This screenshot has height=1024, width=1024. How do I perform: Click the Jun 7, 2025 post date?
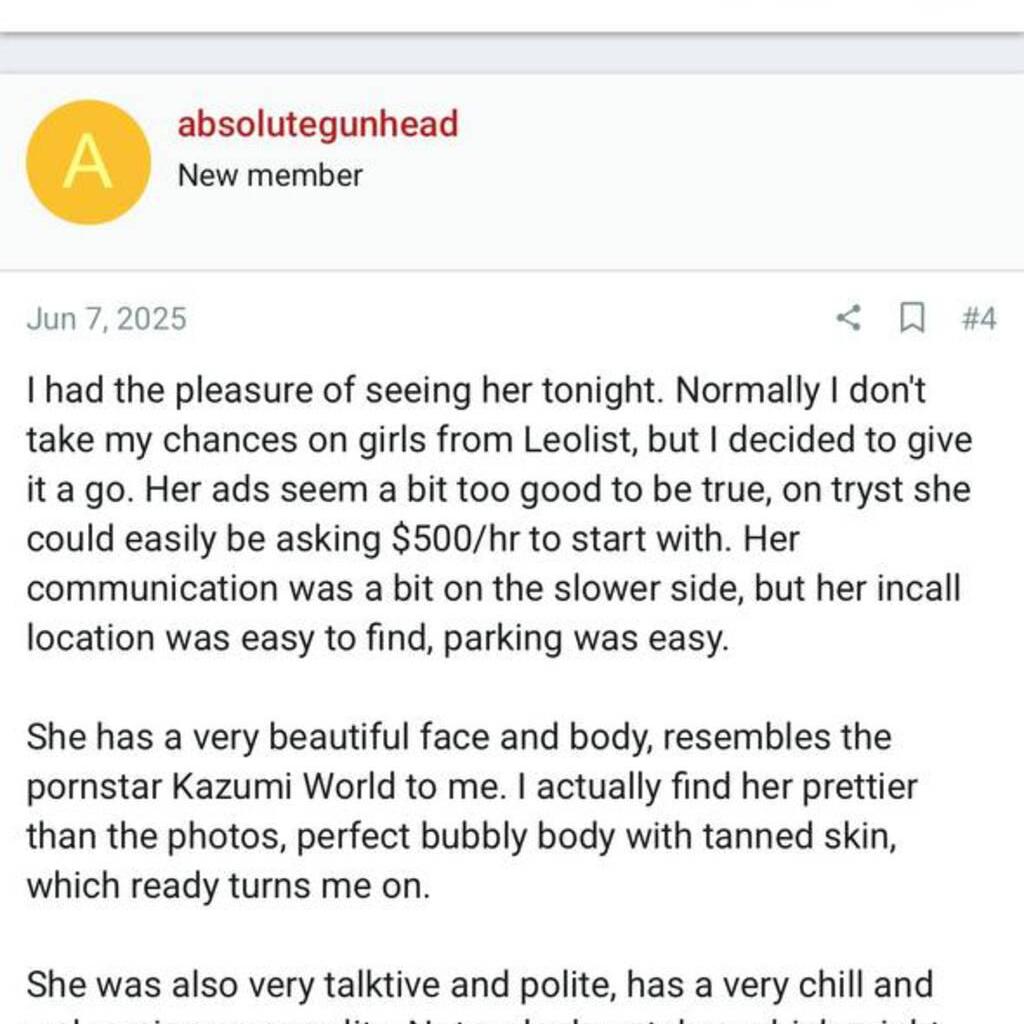106,319
